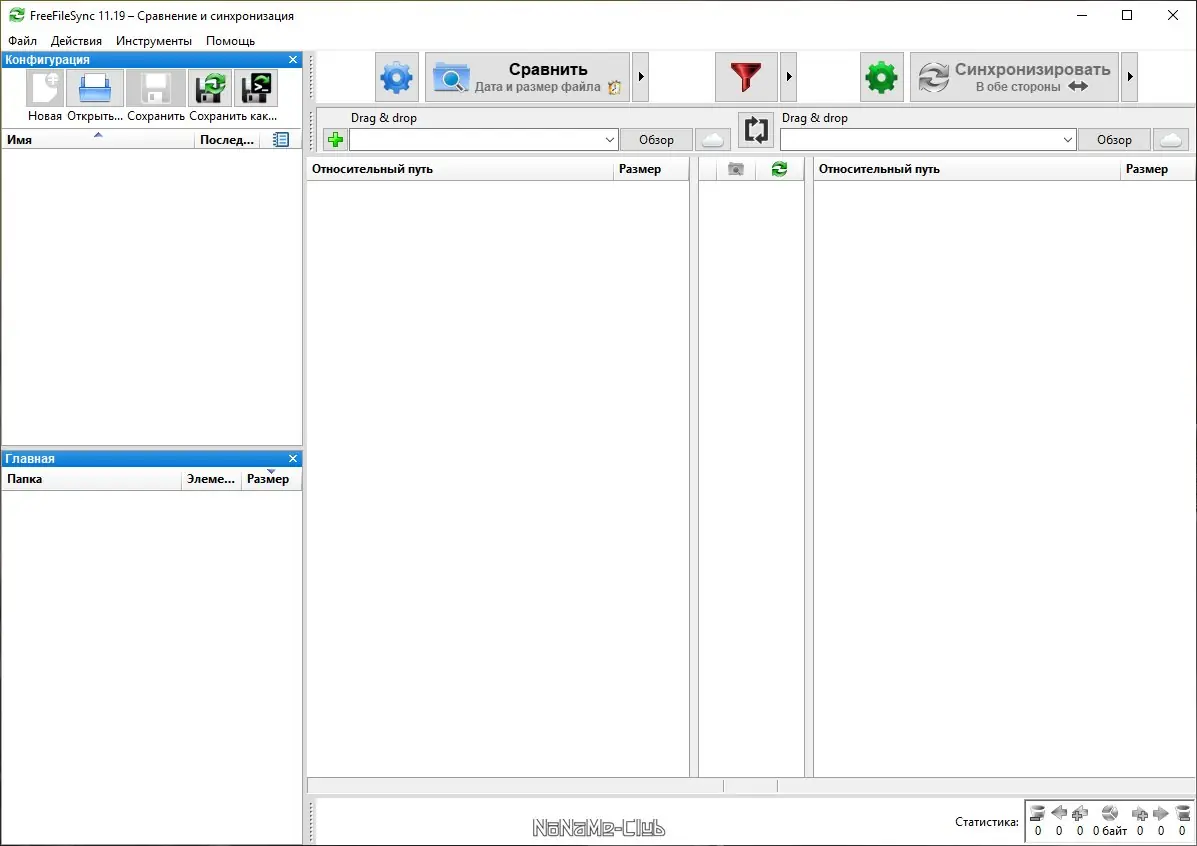Click statistics update-right arrow icon
Viewport: 1197px width, 846px height.
click(x=1161, y=813)
